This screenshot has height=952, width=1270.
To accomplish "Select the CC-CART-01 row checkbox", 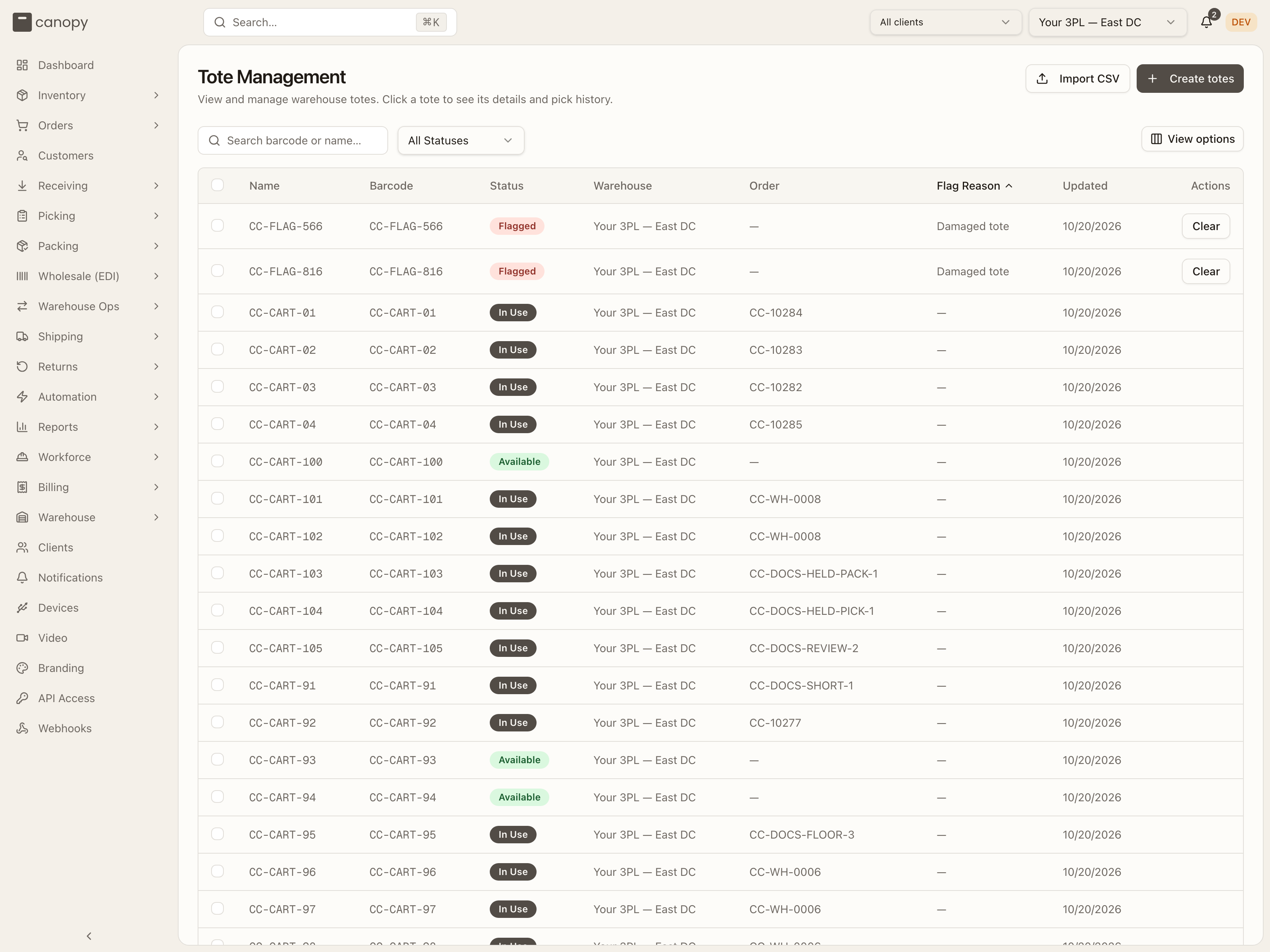I will click(217, 312).
